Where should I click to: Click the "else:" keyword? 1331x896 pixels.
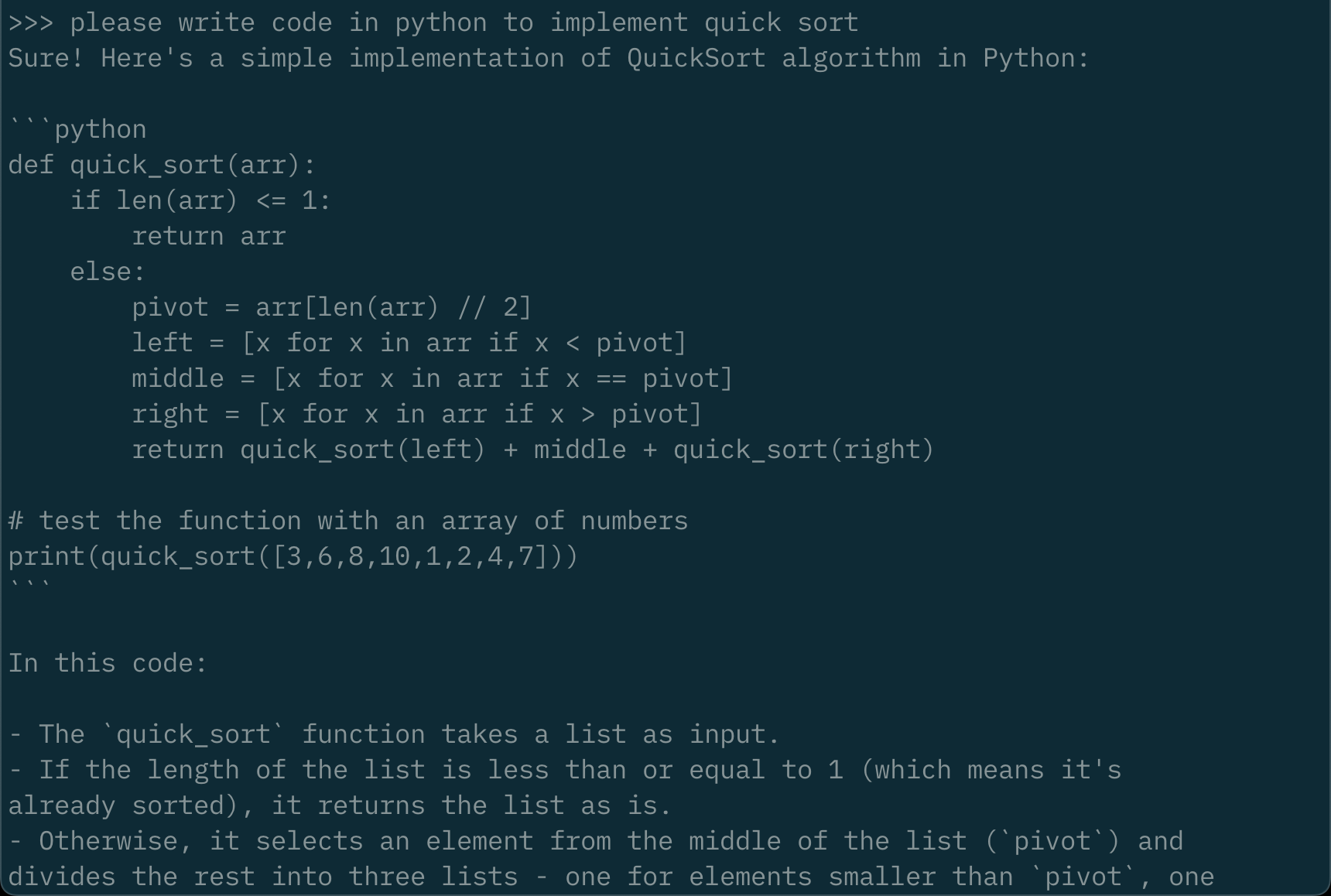[x=108, y=272]
